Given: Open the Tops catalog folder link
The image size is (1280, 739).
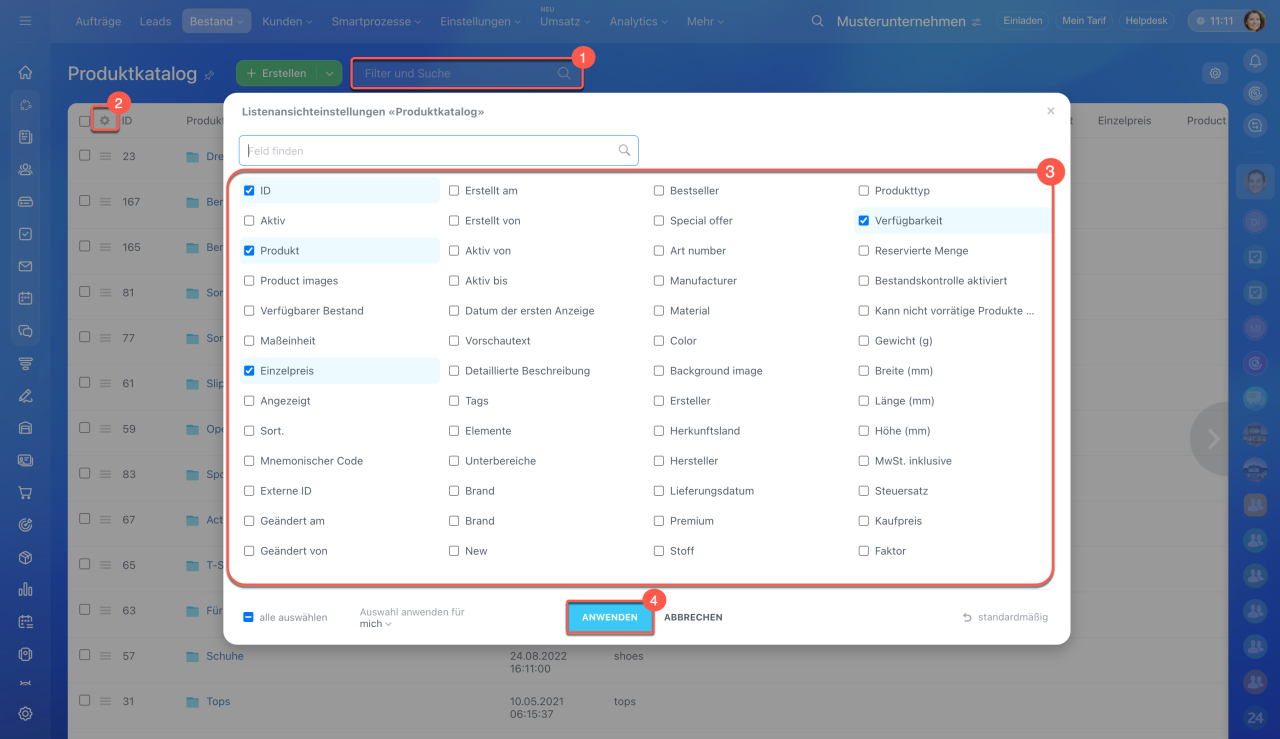Looking at the screenshot, I should tap(218, 702).
